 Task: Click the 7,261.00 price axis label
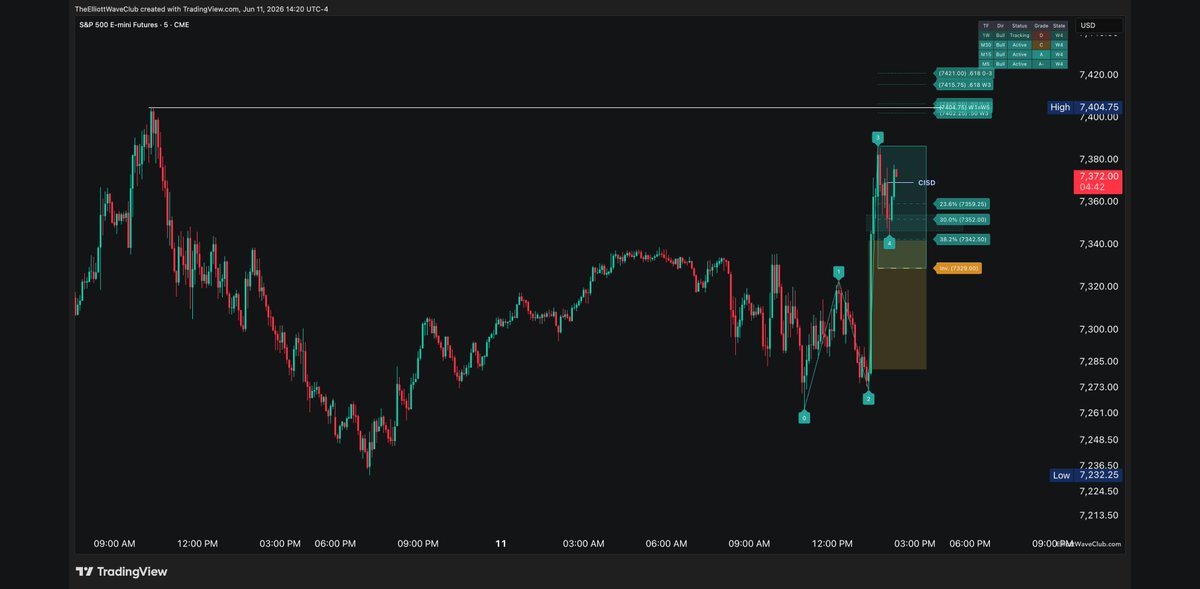[1098, 413]
